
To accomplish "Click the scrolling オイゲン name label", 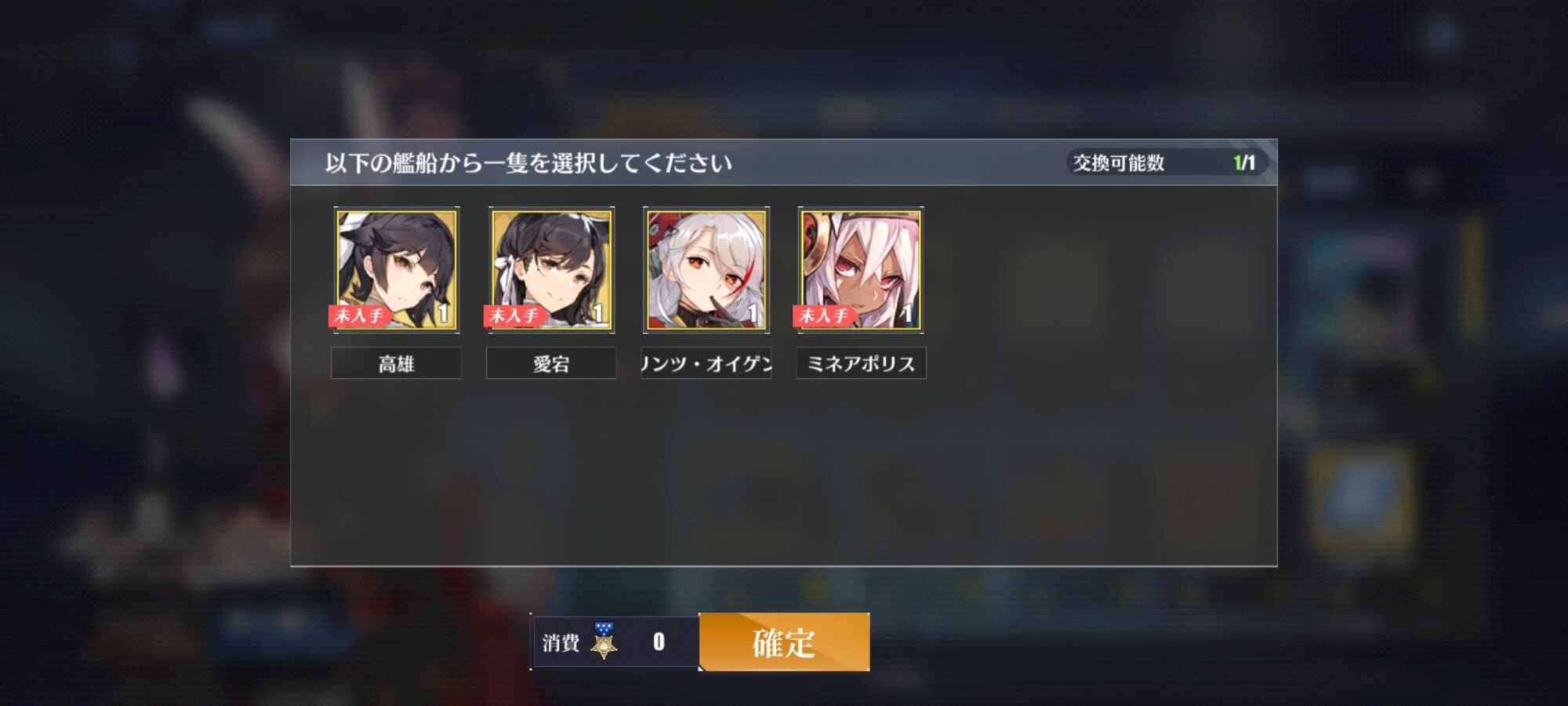I will tap(706, 363).
